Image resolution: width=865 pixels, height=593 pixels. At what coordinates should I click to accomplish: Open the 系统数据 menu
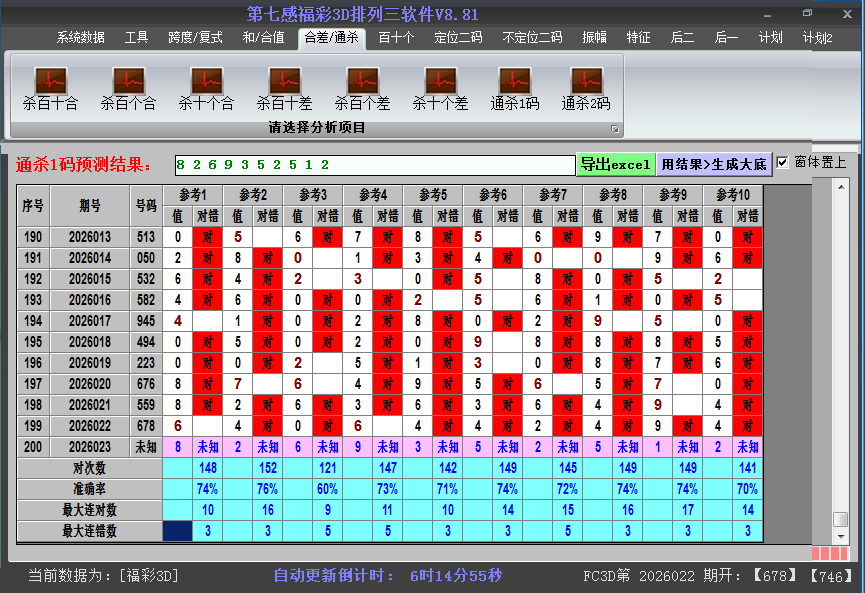point(80,38)
